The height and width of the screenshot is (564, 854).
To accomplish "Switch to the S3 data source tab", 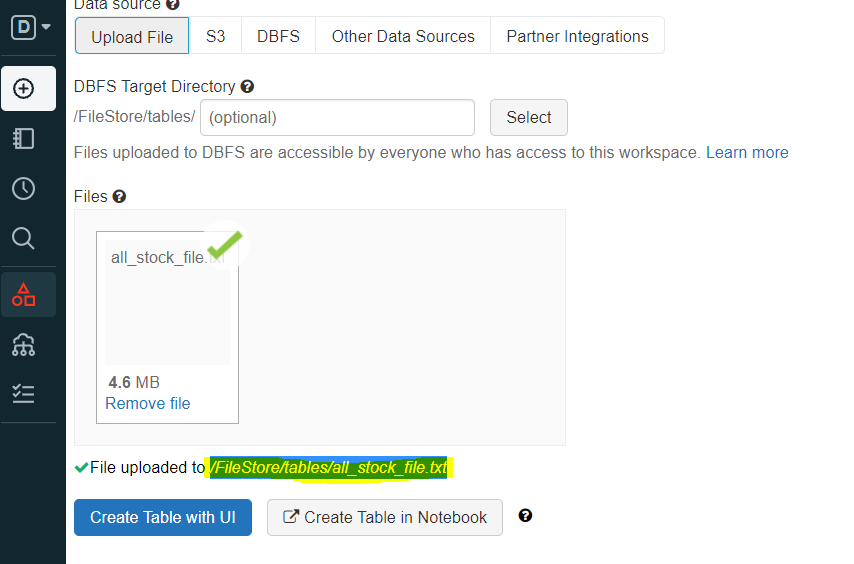I will pyautogui.click(x=215, y=36).
